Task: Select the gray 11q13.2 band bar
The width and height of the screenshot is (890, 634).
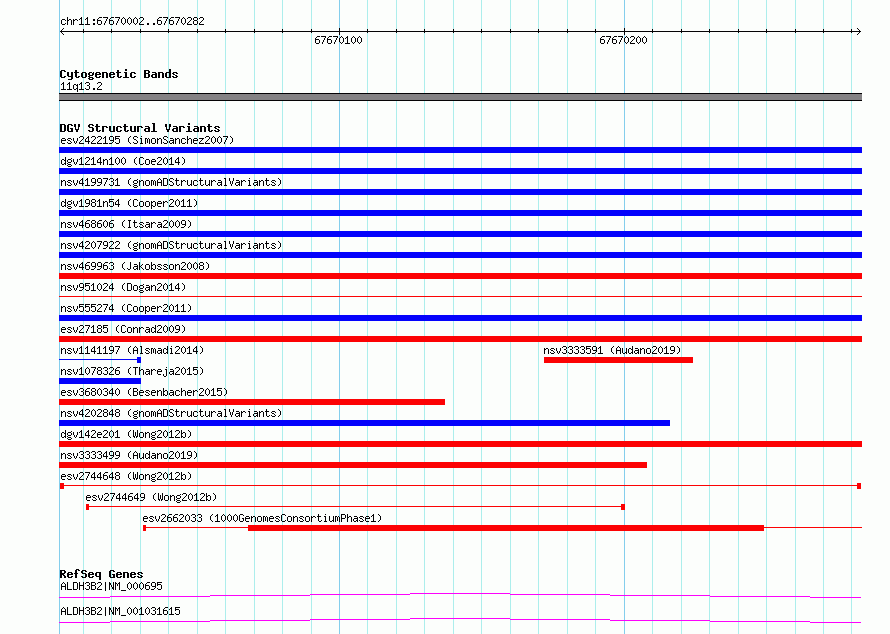Action: pyautogui.click(x=460, y=97)
